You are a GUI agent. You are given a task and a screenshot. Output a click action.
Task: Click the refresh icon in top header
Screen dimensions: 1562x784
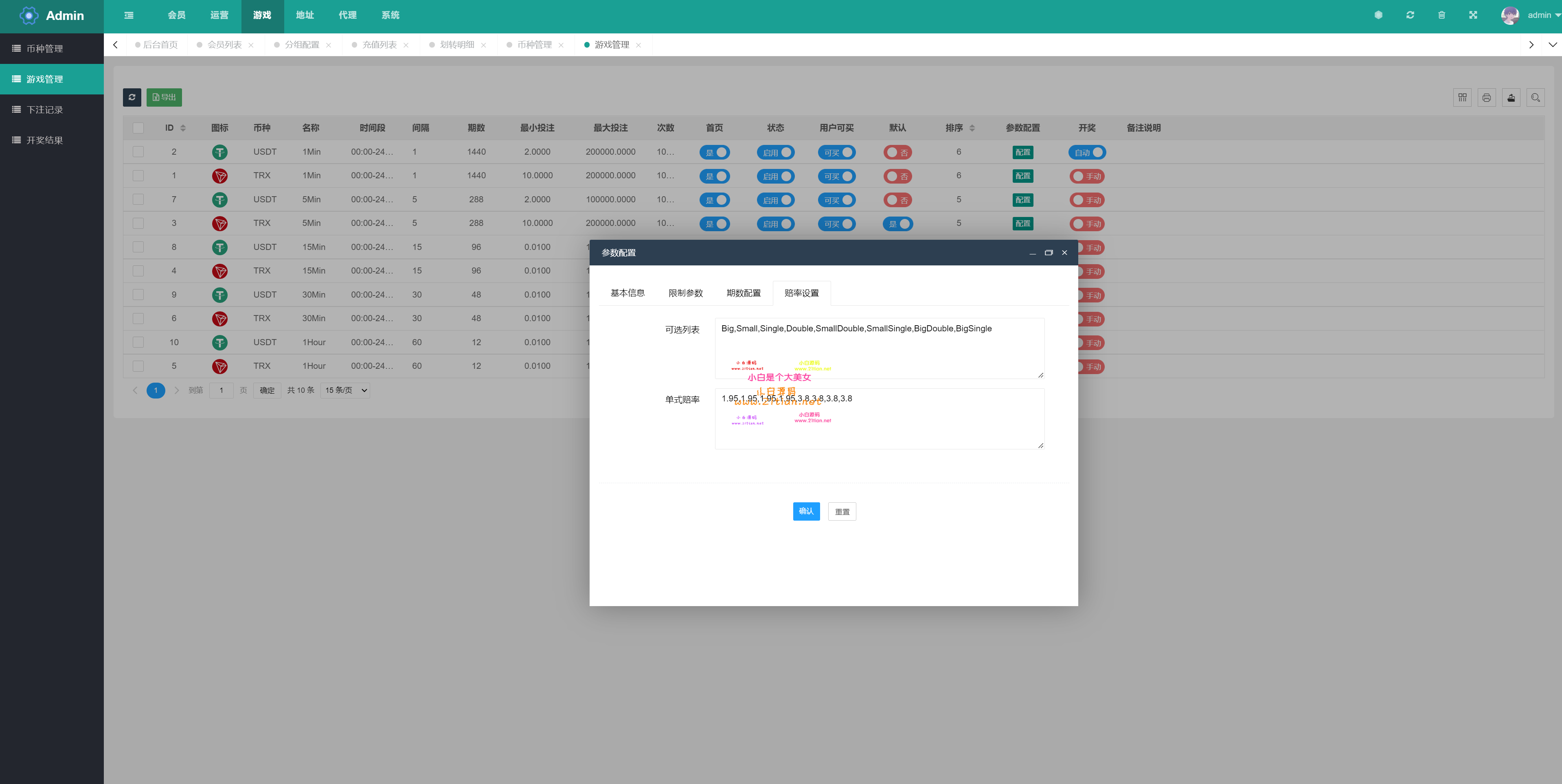point(1410,15)
